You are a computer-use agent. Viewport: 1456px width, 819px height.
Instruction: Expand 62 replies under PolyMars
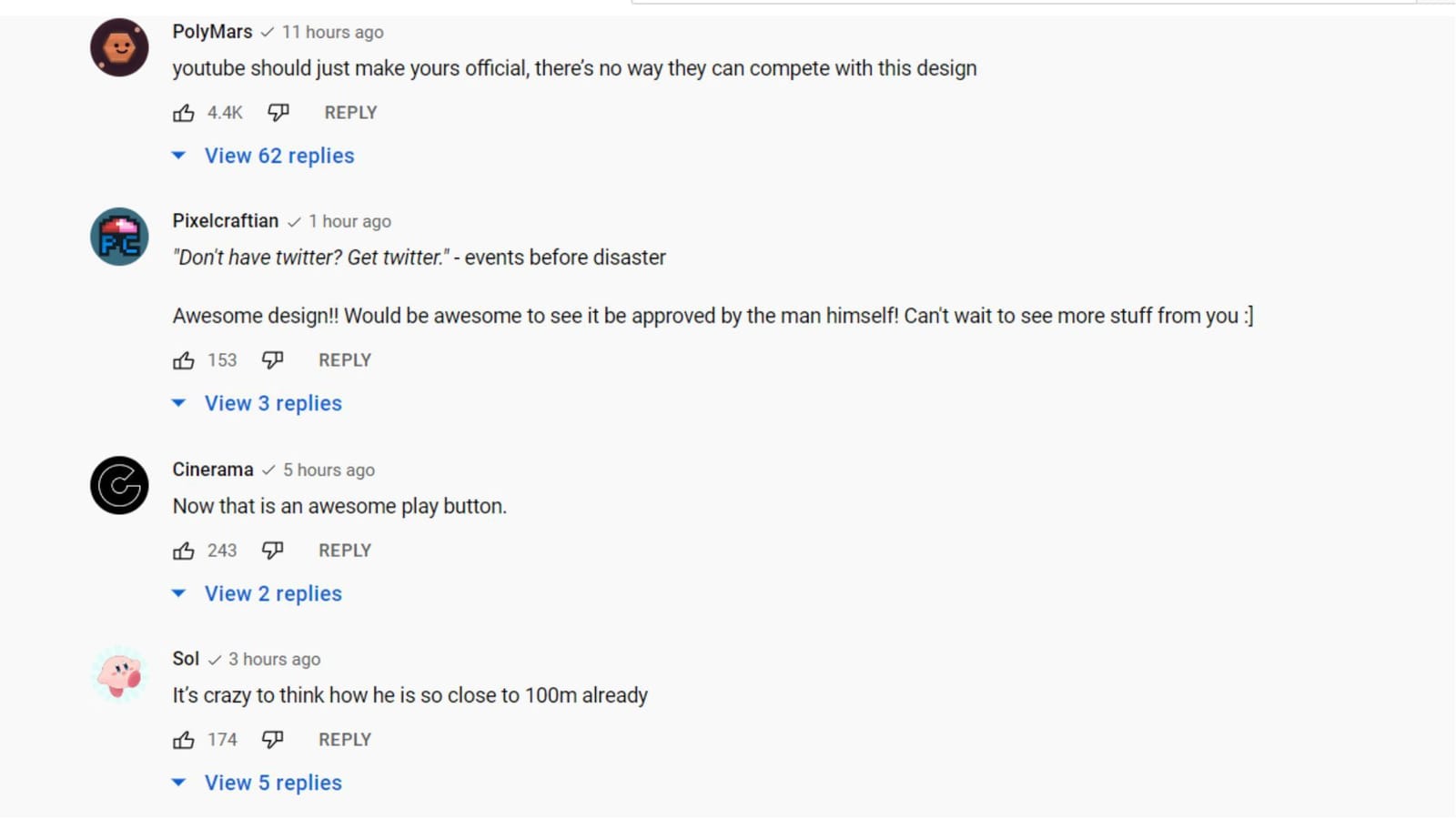coord(278,156)
